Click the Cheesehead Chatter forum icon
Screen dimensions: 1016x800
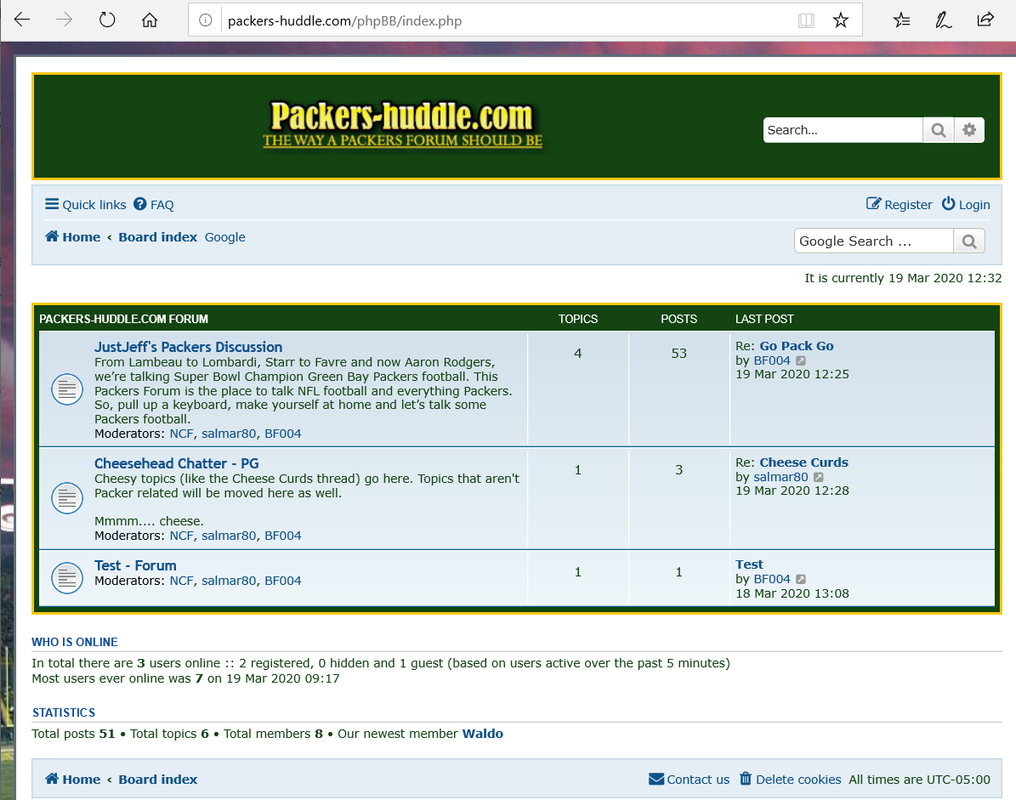[67, 498]
